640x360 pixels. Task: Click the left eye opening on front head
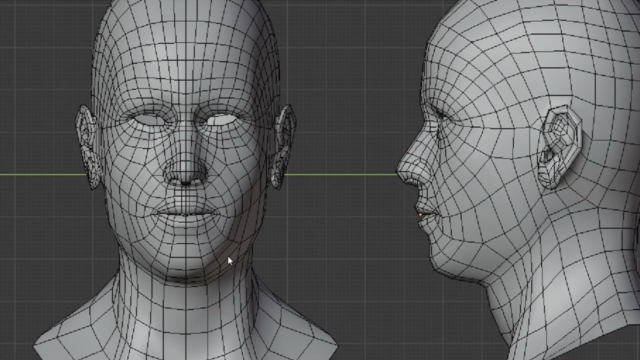(x=150, y=120)
